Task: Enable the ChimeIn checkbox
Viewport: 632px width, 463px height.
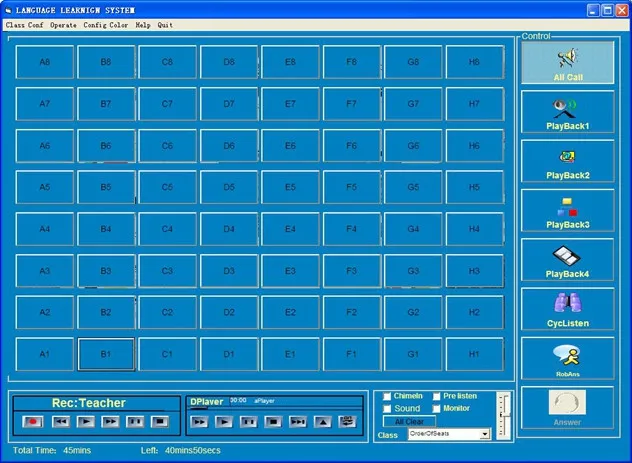Action: tap(388, 397)
